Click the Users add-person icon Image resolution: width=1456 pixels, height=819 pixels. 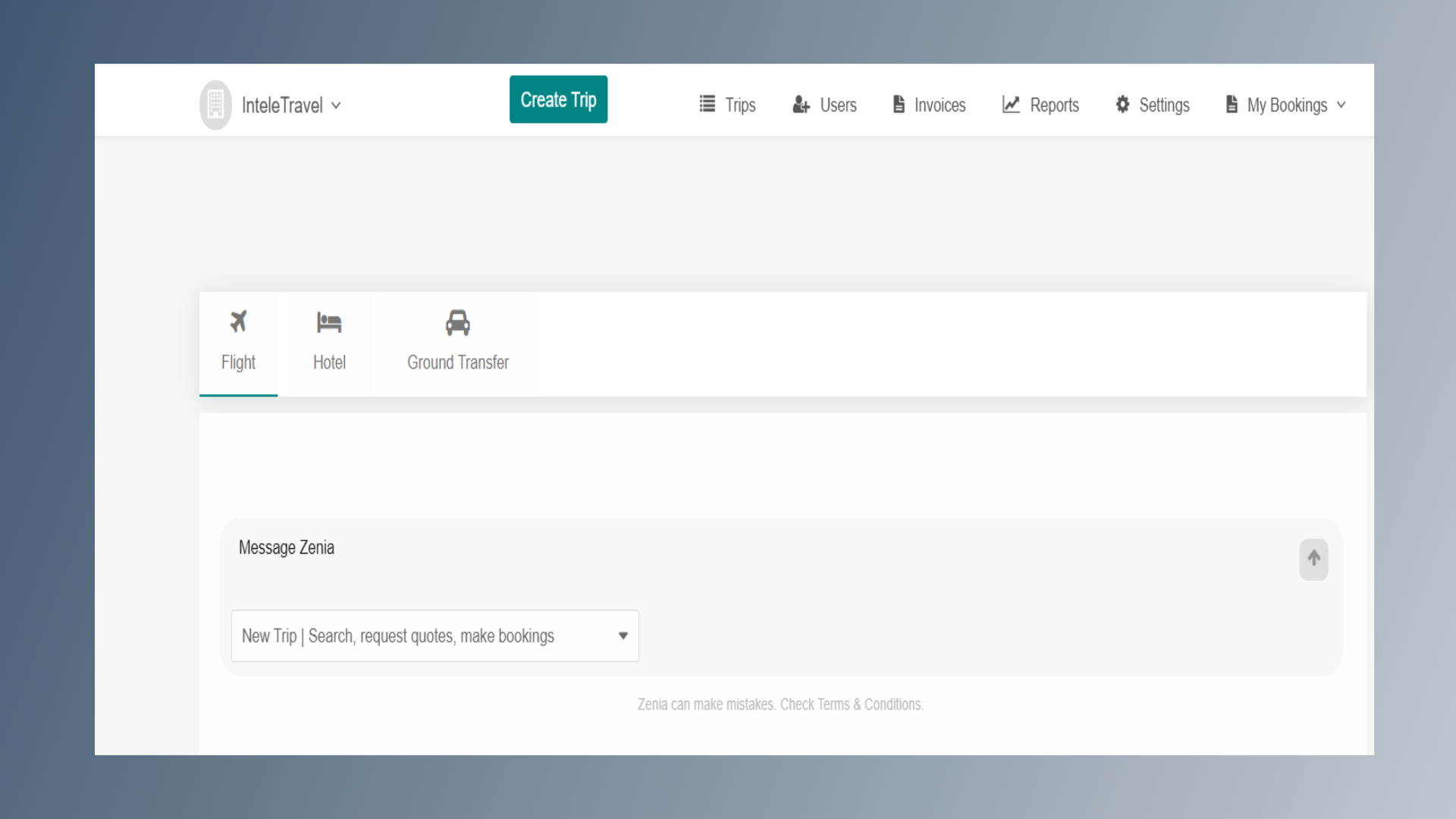click(801, 105)
